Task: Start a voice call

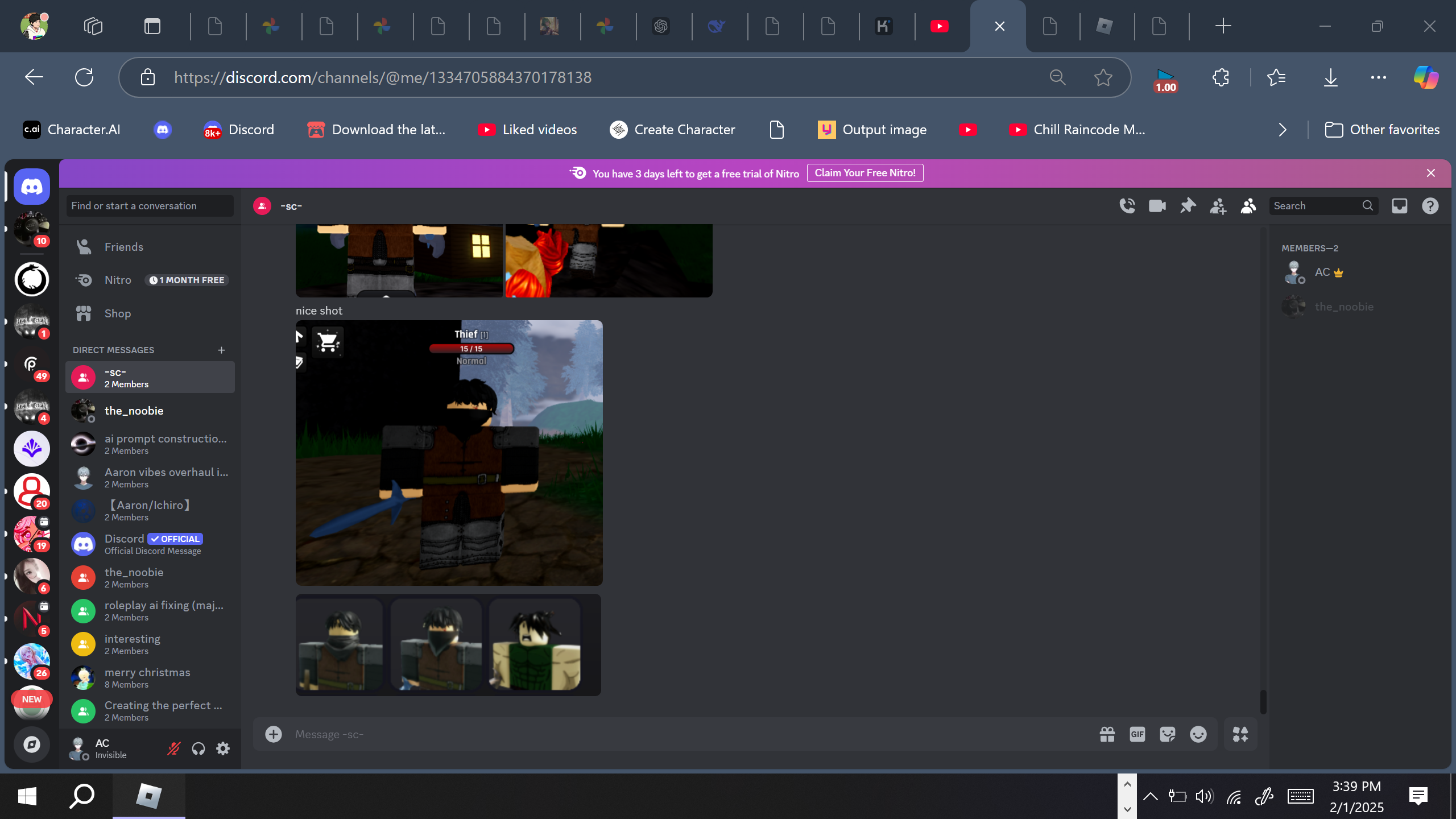Action: pyautogui.click(x=1127, y=206)
